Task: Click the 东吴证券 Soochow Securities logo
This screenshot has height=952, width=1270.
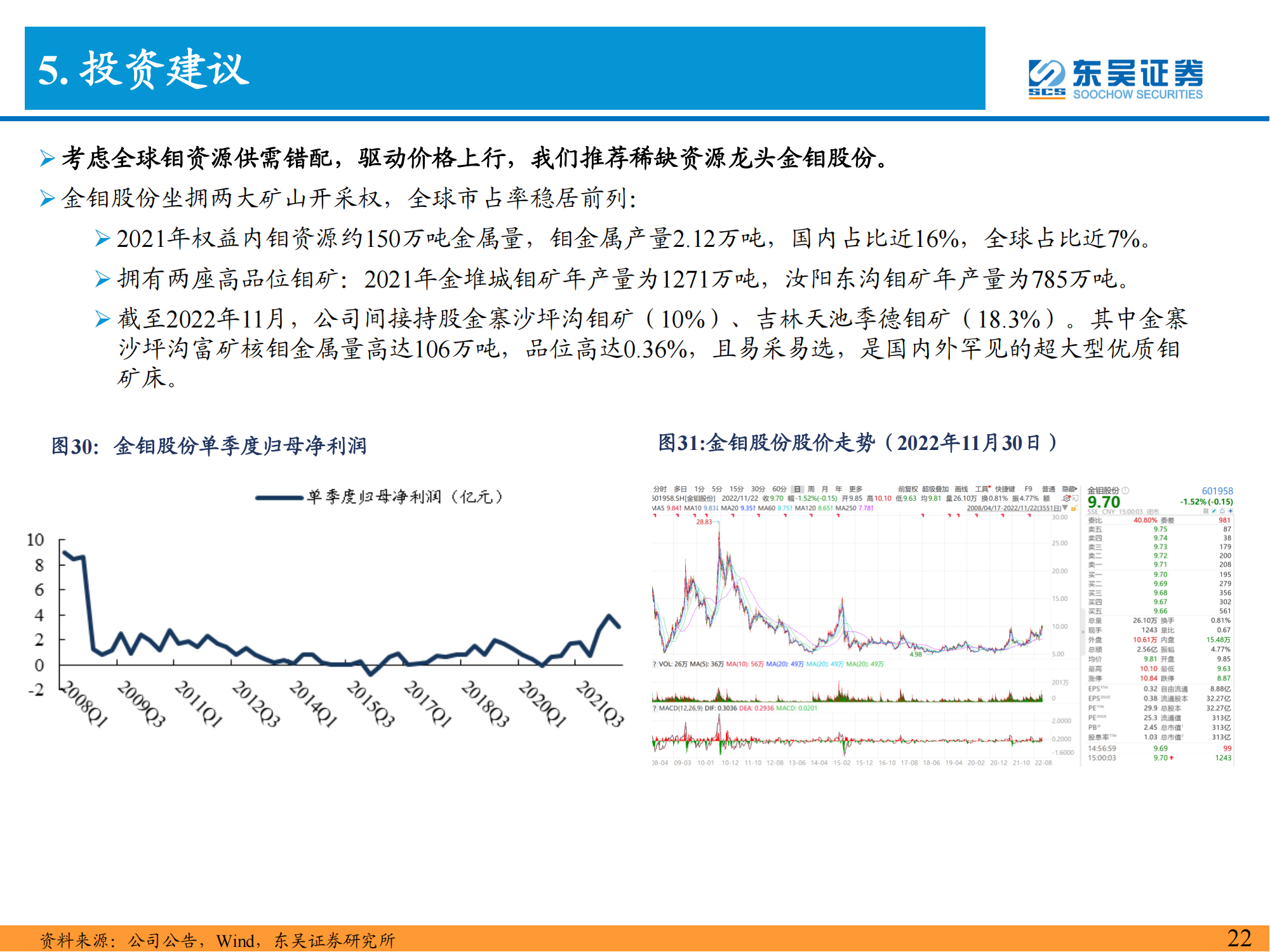Action: [x=1116, y=79]
